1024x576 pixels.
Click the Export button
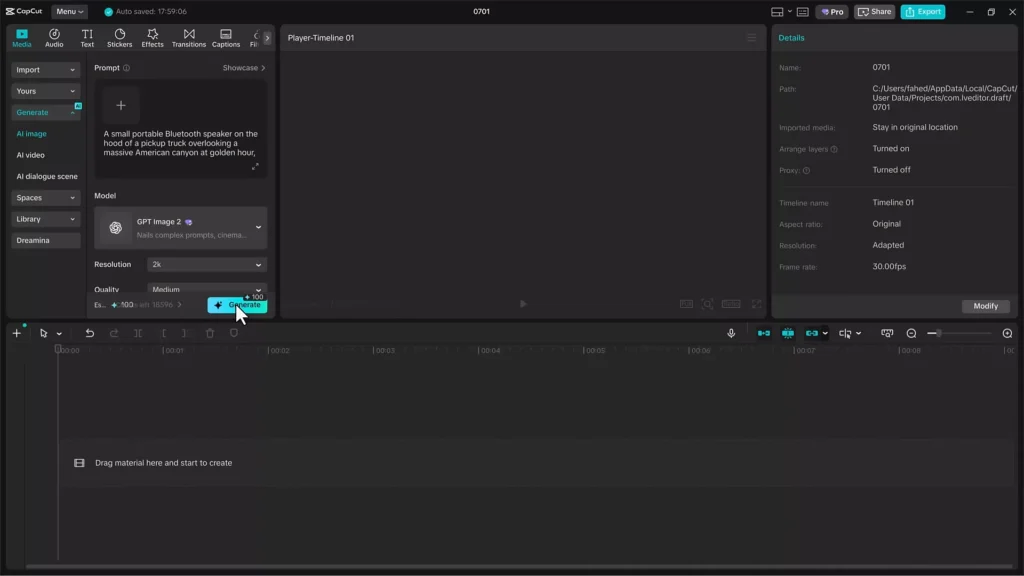(923, 12)
